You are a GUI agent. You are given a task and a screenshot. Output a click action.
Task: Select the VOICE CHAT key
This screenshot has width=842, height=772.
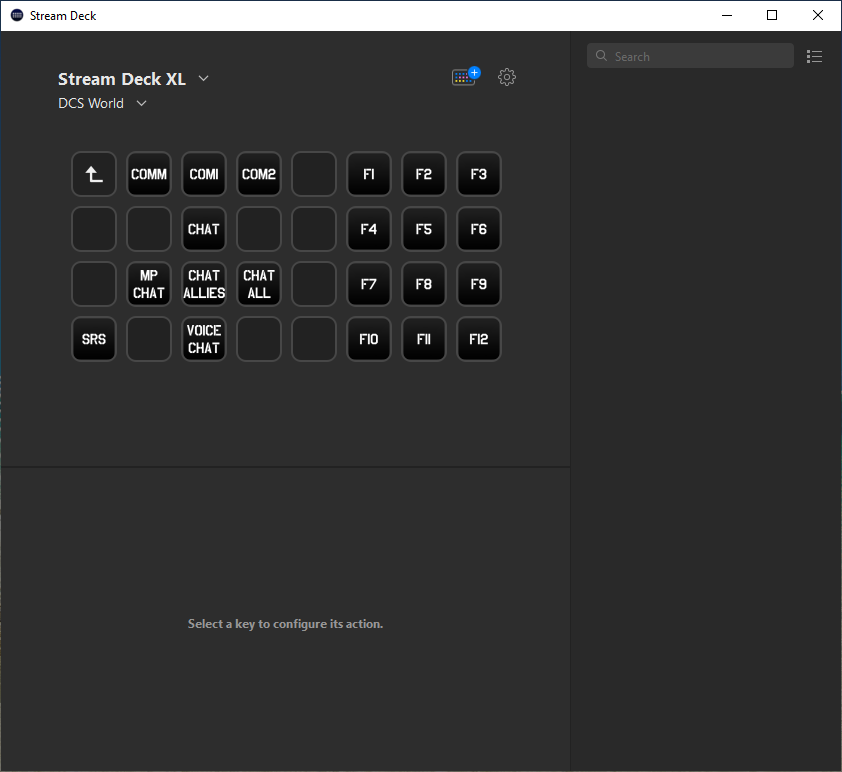pos(204,339)
